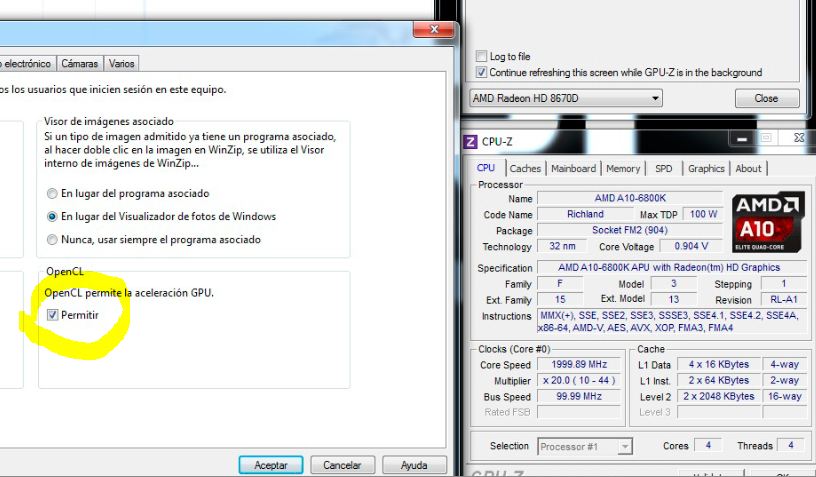
Task: Open the Graphics tab in CPU-Z
Action: coord(706,169)
